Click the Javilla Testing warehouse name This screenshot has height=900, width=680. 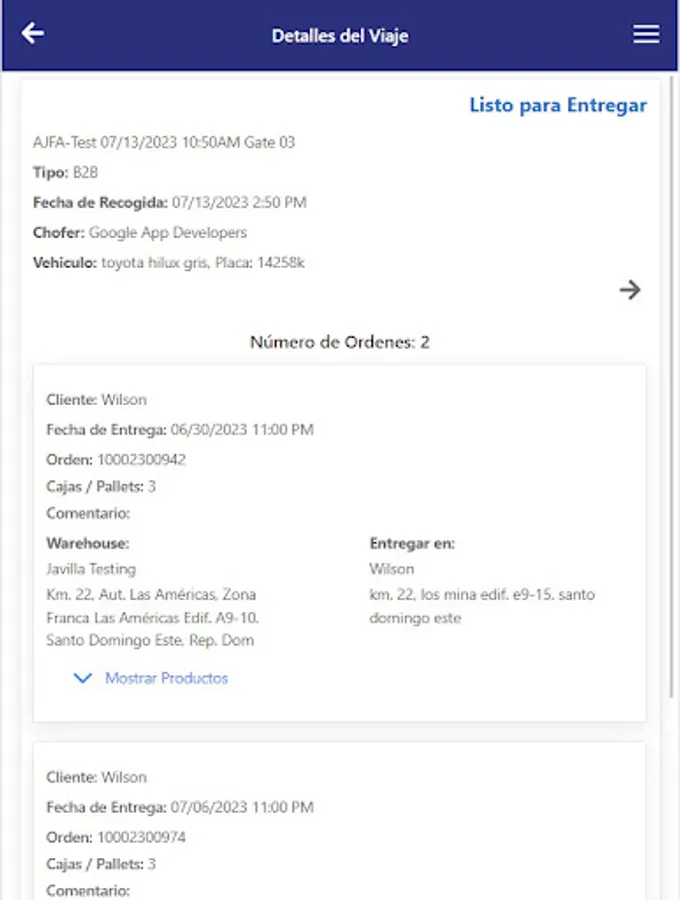point(91,569)
